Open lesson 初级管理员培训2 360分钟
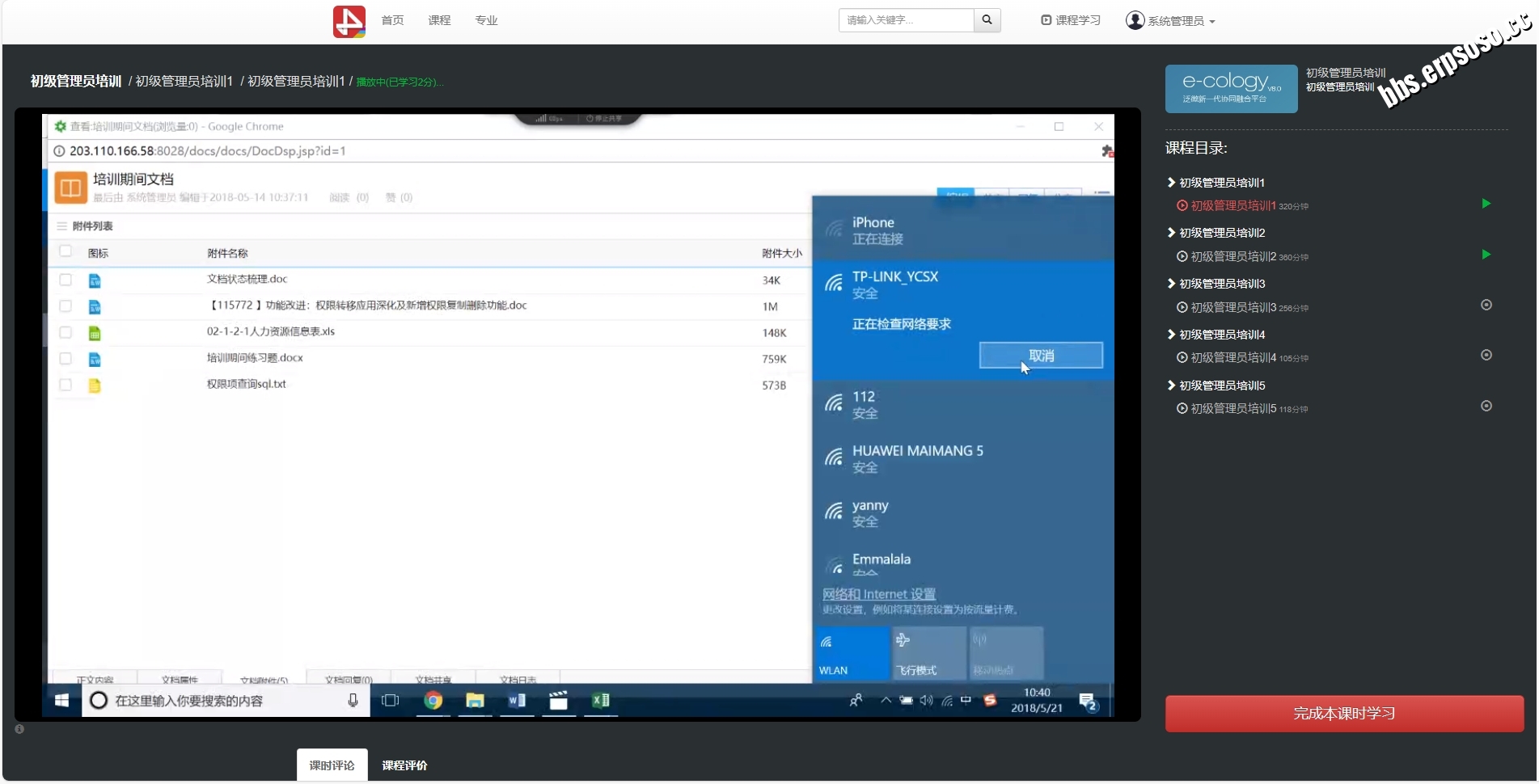This screenshot has width=1539, height=784. (x=1242, y=256)
